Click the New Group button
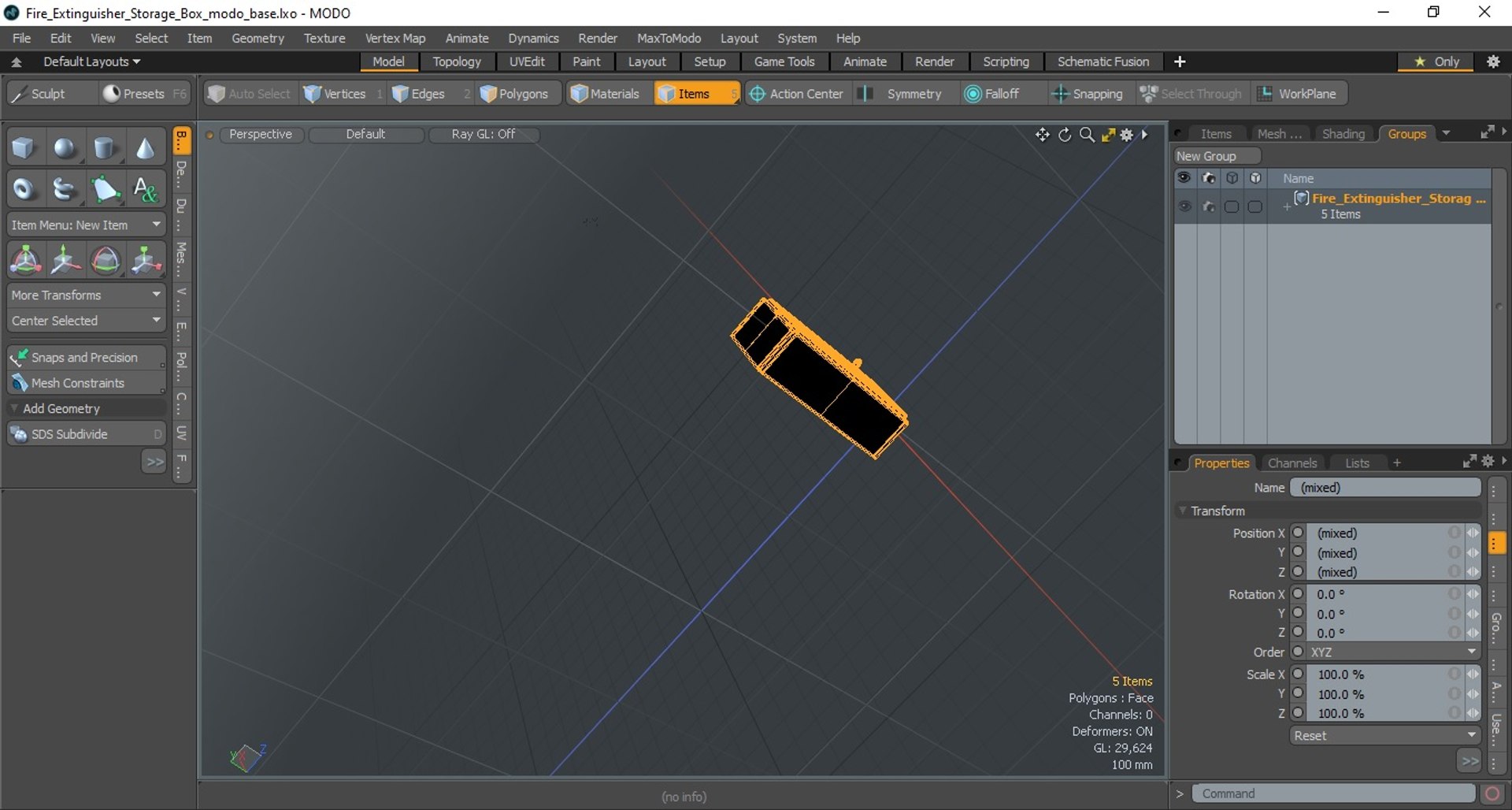This screenshot has height=810, width=1512. click(1217, 156)
